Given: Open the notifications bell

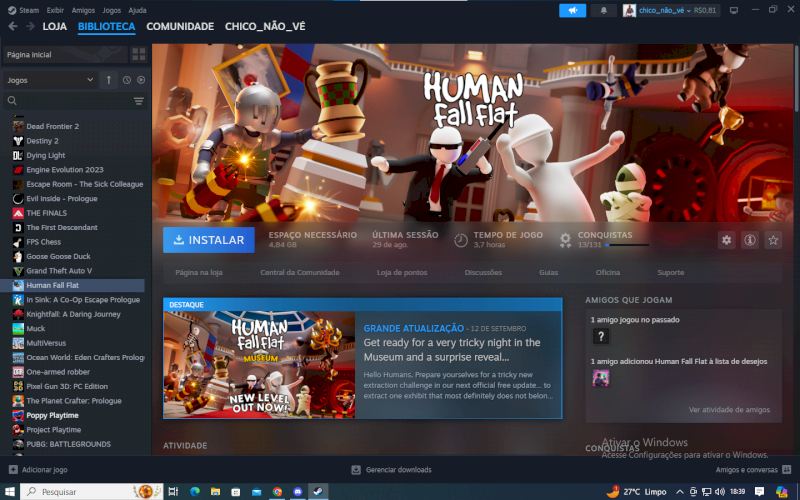Looking at the screenshot, I should [x=604, y=10].
